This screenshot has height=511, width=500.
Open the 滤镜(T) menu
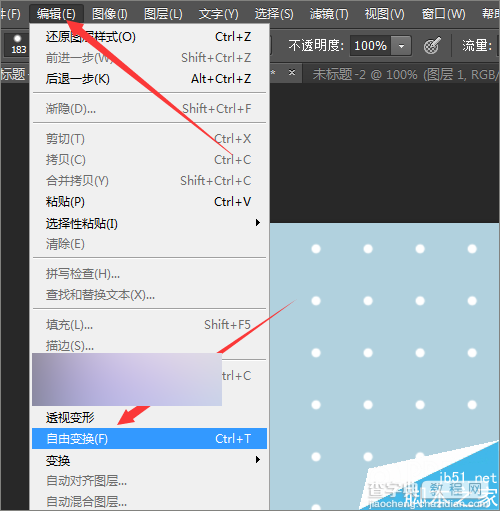point(329,14)
